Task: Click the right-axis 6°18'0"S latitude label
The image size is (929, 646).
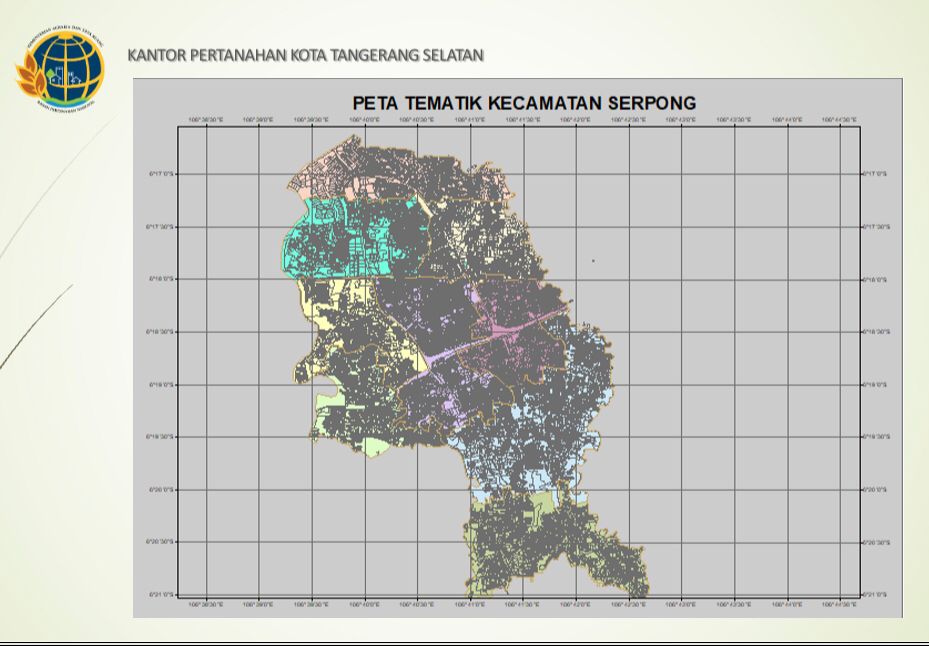Action: coord(874,279)
